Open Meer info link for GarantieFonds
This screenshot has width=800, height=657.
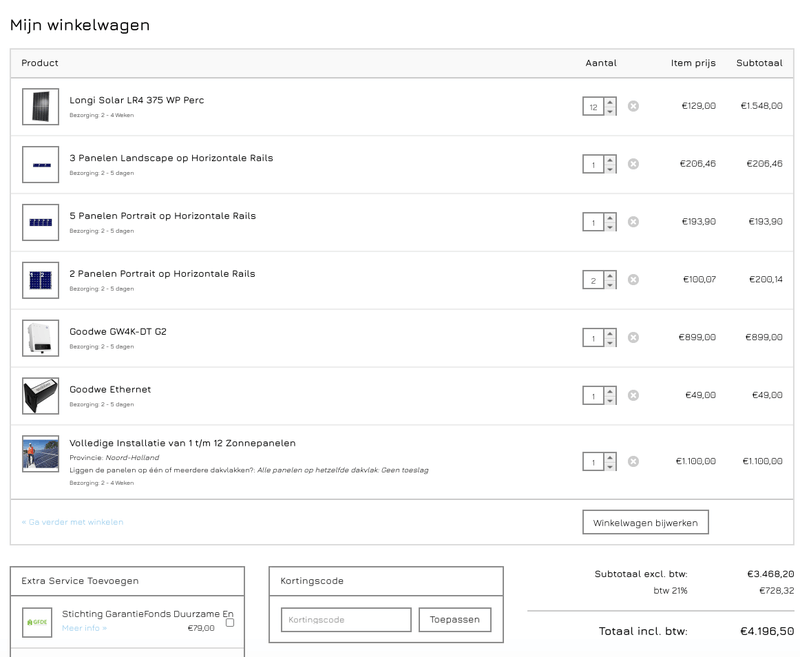point(84,629)
